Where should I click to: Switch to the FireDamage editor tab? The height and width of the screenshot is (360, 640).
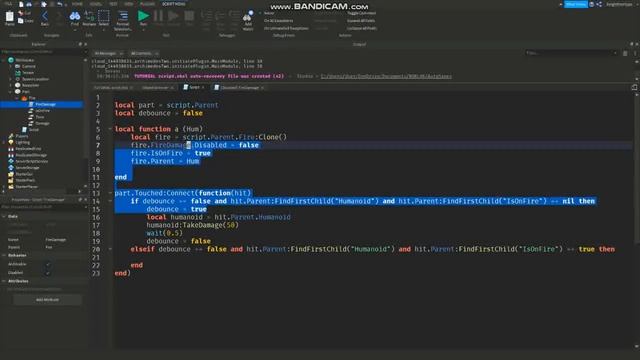click(x=238, y=87)
